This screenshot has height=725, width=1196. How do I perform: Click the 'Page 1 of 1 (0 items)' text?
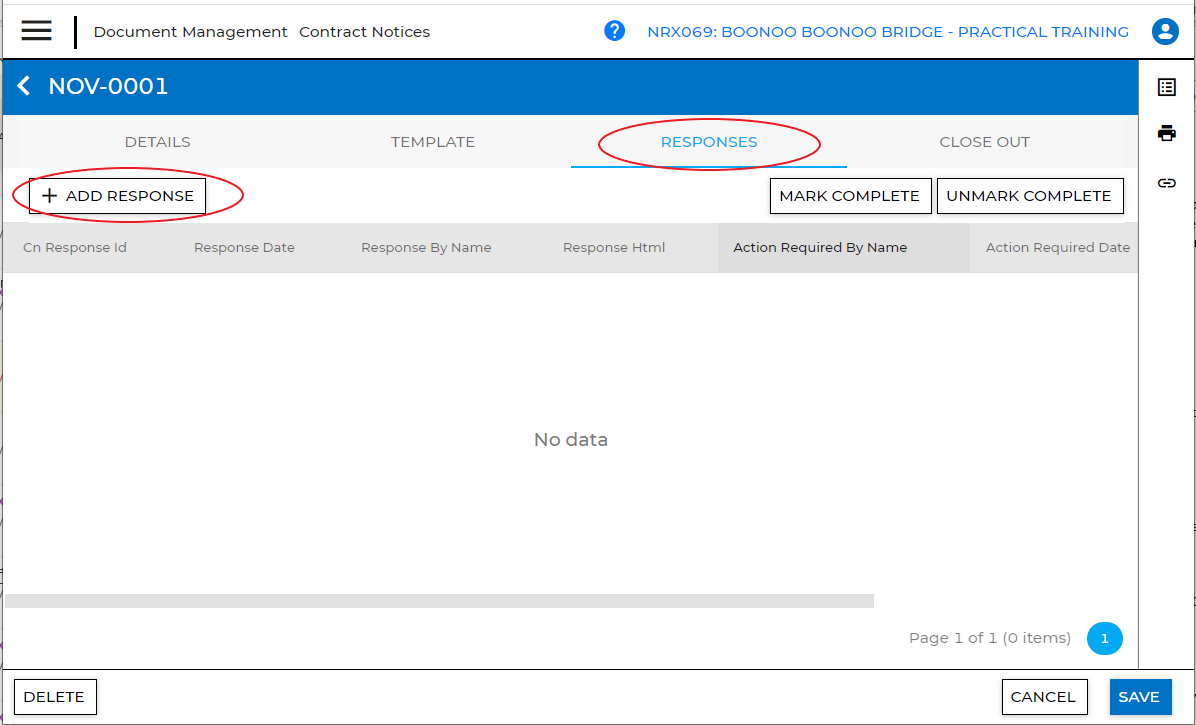(989, 638)
